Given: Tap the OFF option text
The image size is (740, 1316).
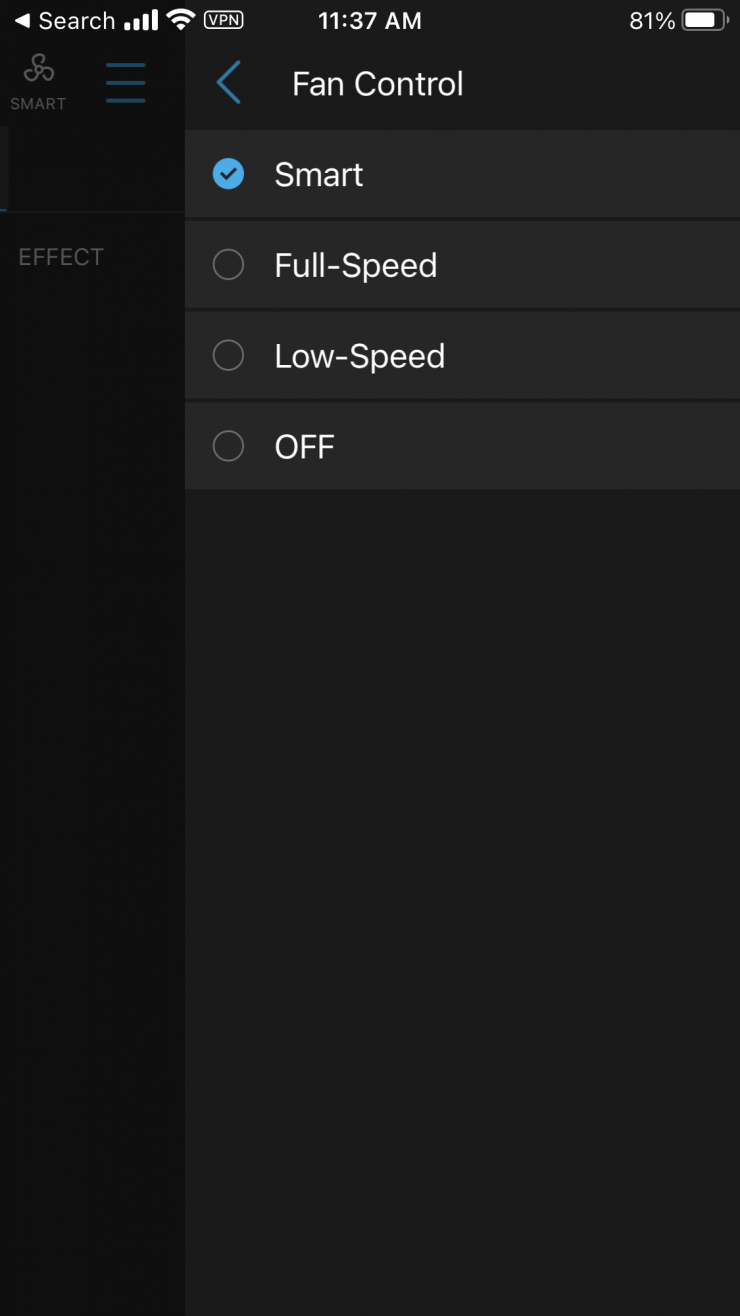Looking at the screenshot, I should pyautogui.click(x=304, y=446).
